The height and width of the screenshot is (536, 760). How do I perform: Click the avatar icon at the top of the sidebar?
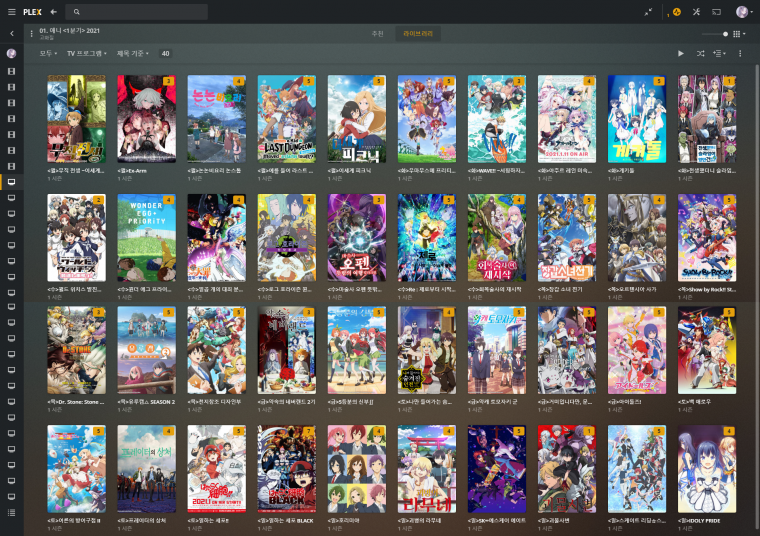click(x=12, y=53)
